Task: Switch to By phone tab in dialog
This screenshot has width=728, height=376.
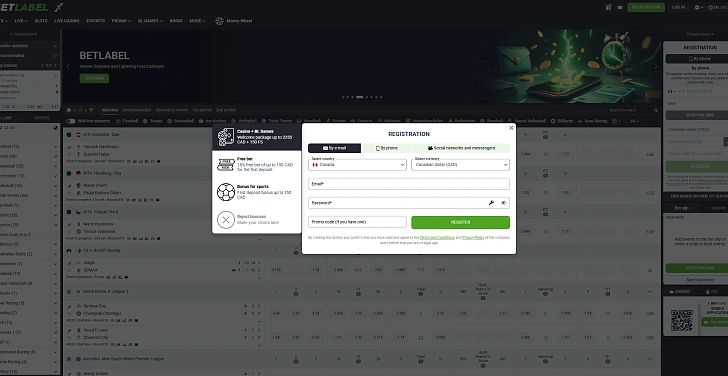Action: pos(386,148)
